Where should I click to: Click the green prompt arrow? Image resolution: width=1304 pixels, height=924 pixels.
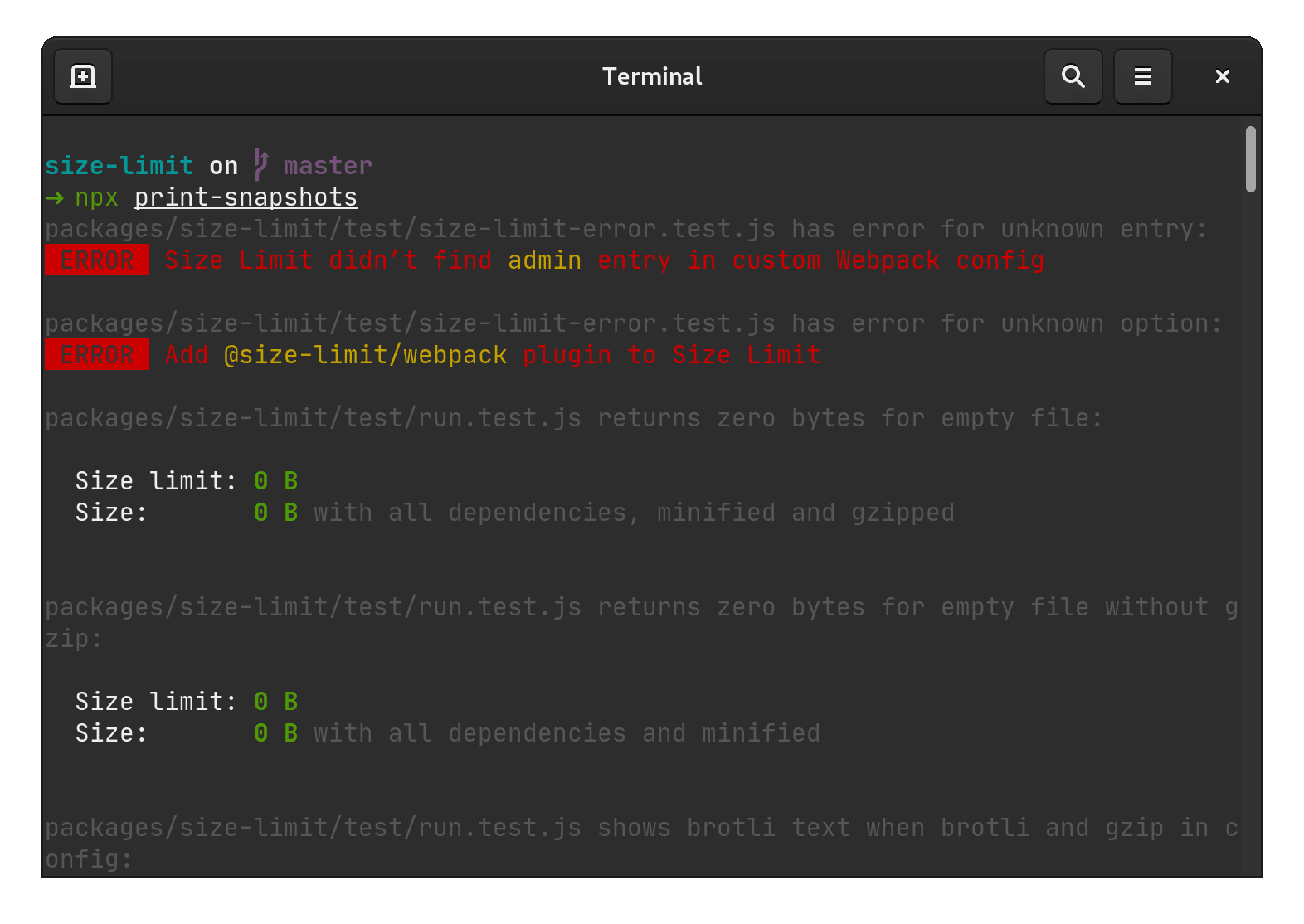[55, 198]
